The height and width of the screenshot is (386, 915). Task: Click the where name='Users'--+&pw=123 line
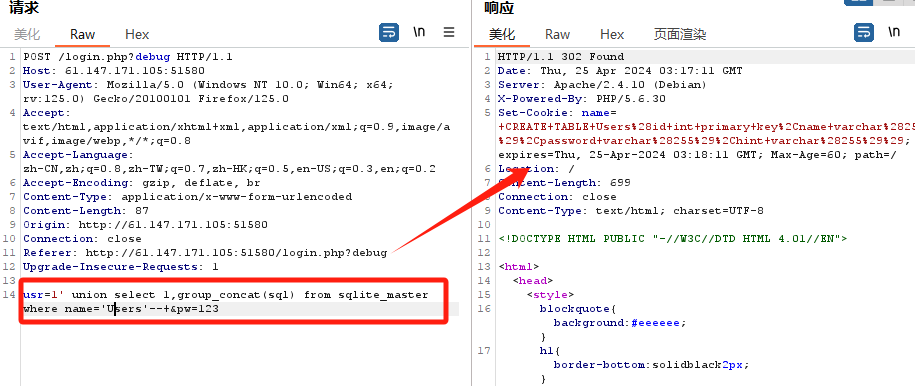[121, 309]
